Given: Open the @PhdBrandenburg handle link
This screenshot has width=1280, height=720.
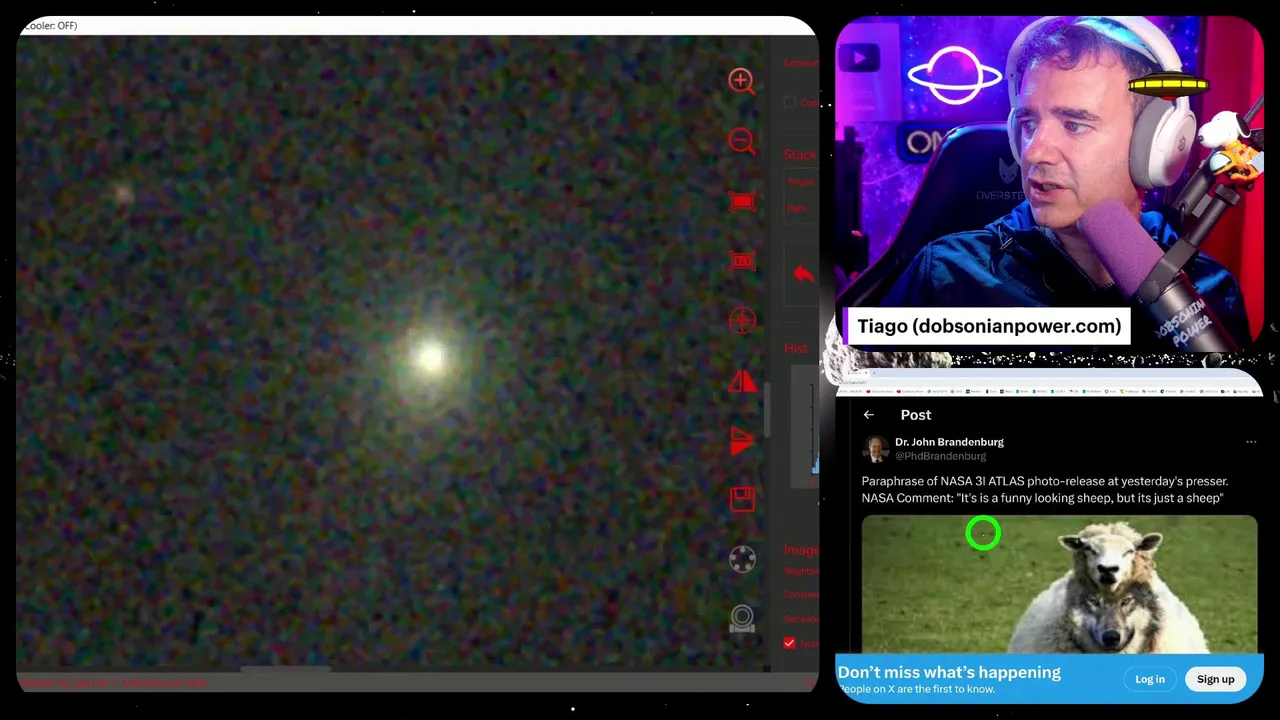Looking at the screenshot, I should click(940, 456).
